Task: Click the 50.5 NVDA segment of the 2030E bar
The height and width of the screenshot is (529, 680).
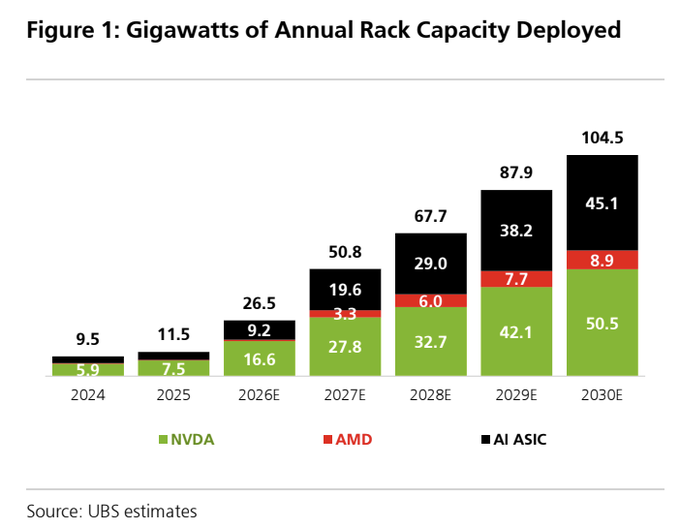Action: tap(602, 323)
